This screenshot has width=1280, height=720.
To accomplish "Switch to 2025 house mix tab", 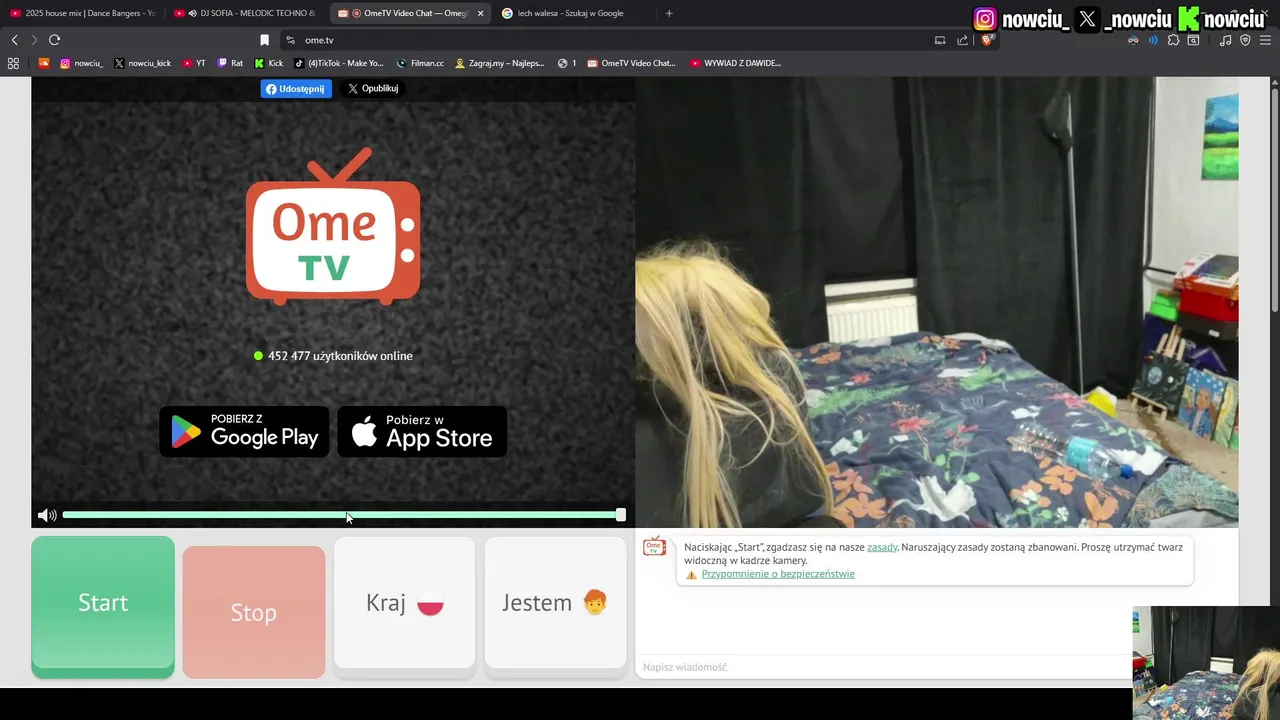I will (x=82, y=13).
